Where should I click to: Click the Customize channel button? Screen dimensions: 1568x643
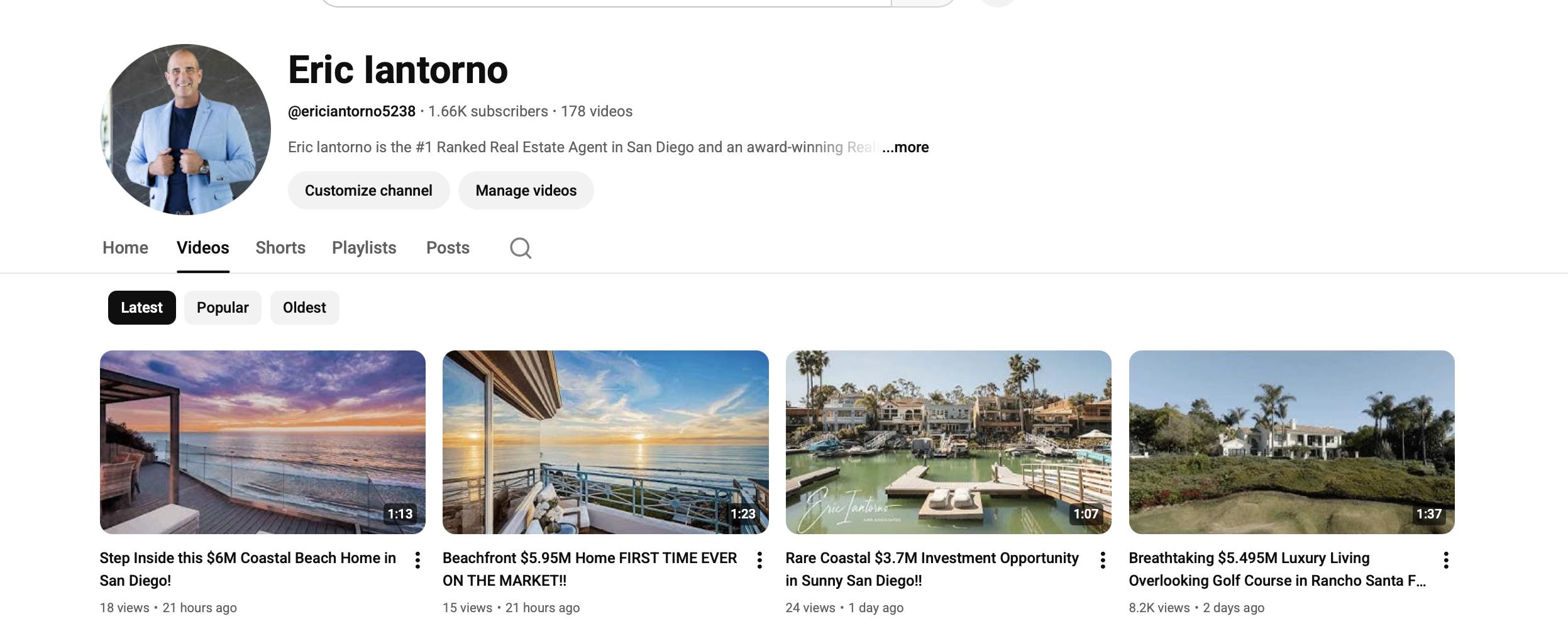tap(368, 191)
